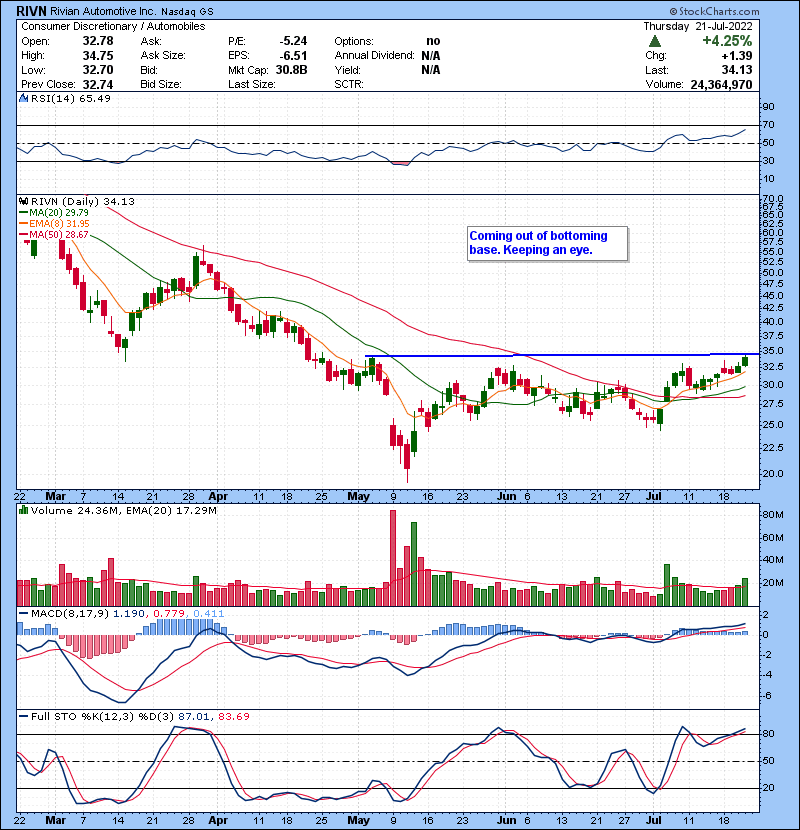Click the Last value 34.13 in header
The image size is (800, 830).
(737, 70)
